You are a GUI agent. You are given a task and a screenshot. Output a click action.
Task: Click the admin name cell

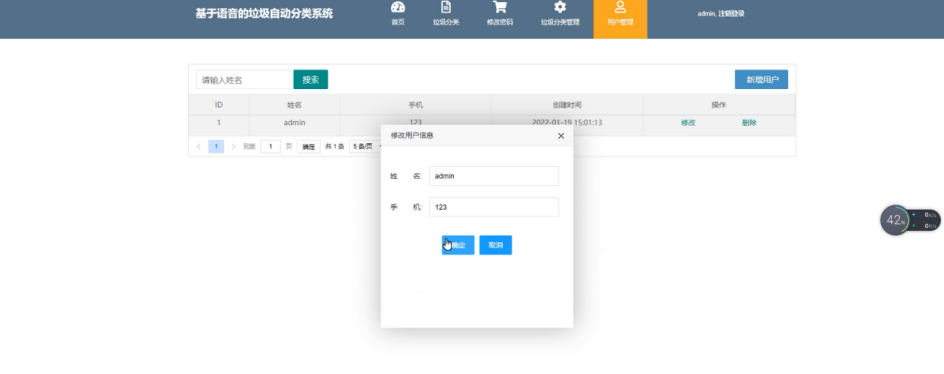(294, 123)
